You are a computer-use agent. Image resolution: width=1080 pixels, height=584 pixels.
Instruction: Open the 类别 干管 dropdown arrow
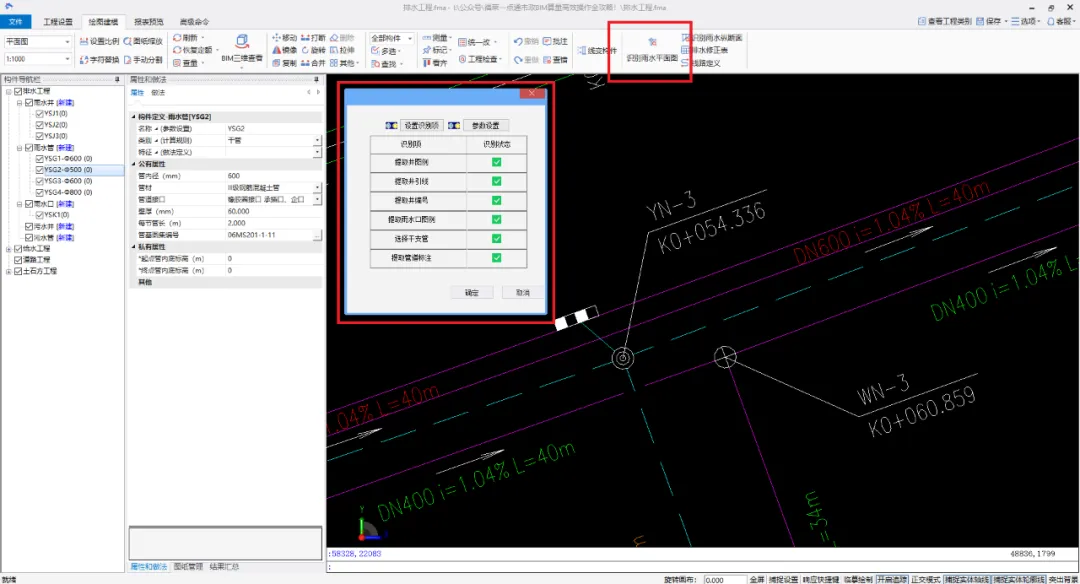pos(317,140)
